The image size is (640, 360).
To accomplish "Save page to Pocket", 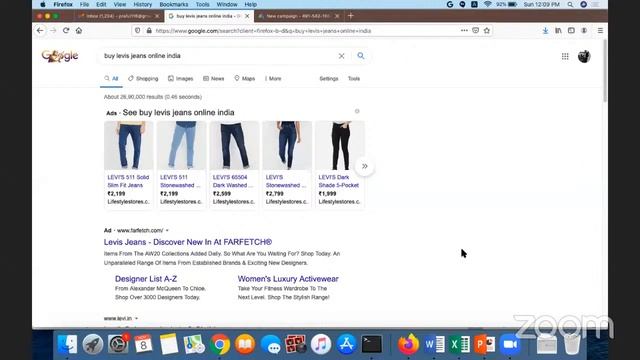I will 476,31.
